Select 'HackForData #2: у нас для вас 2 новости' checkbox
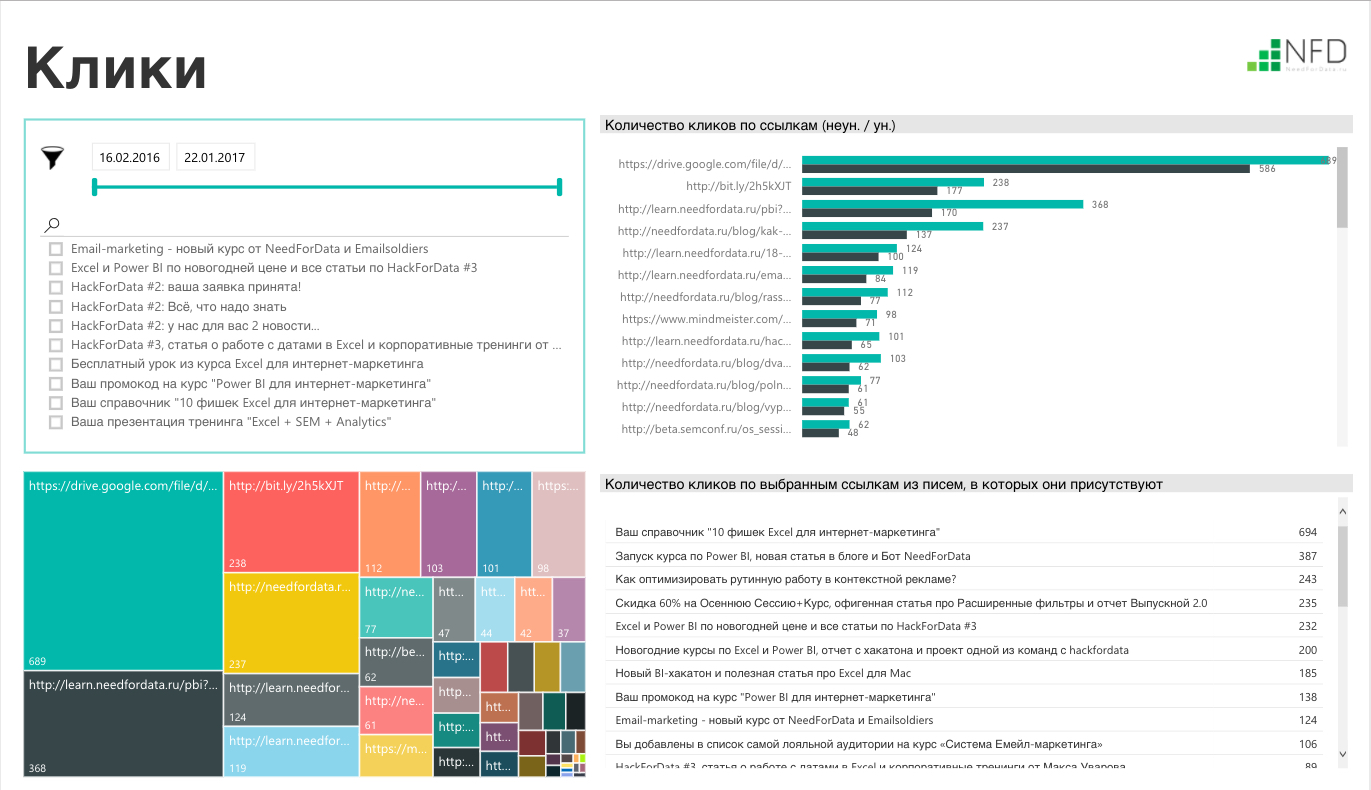 coord(56,326)
